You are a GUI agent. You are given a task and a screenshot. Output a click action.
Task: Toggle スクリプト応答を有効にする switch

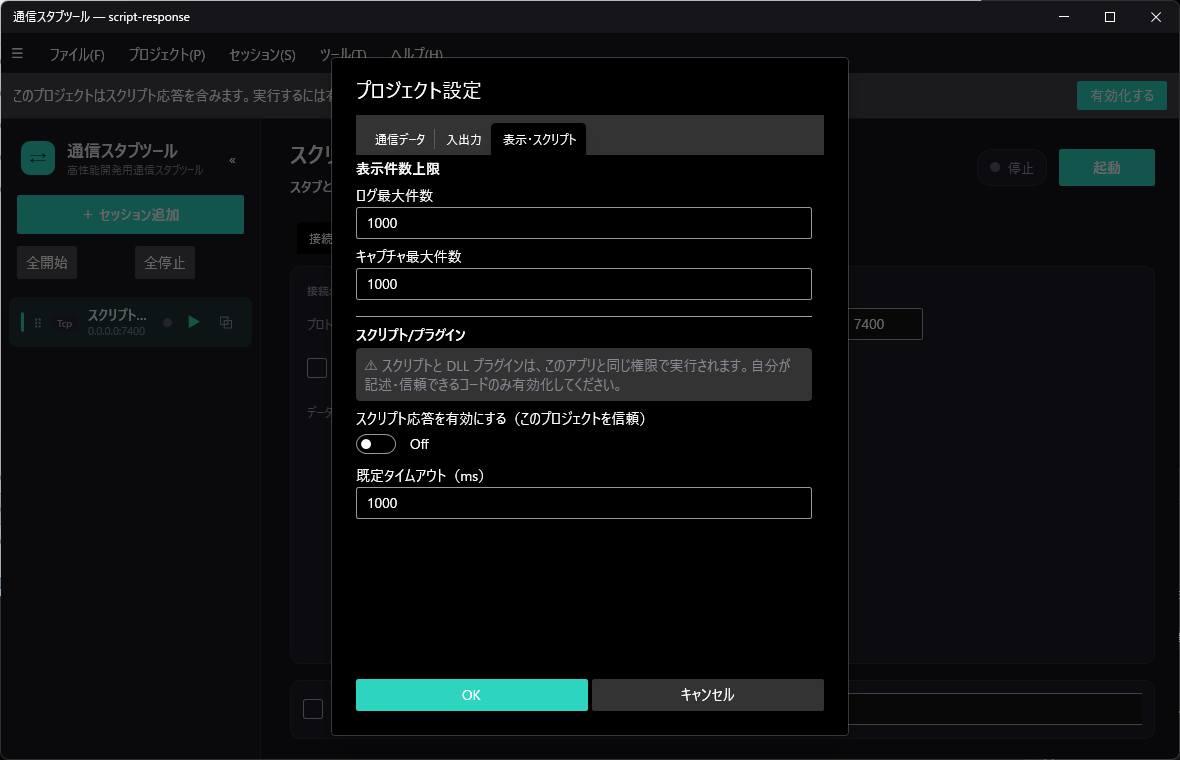376,444
